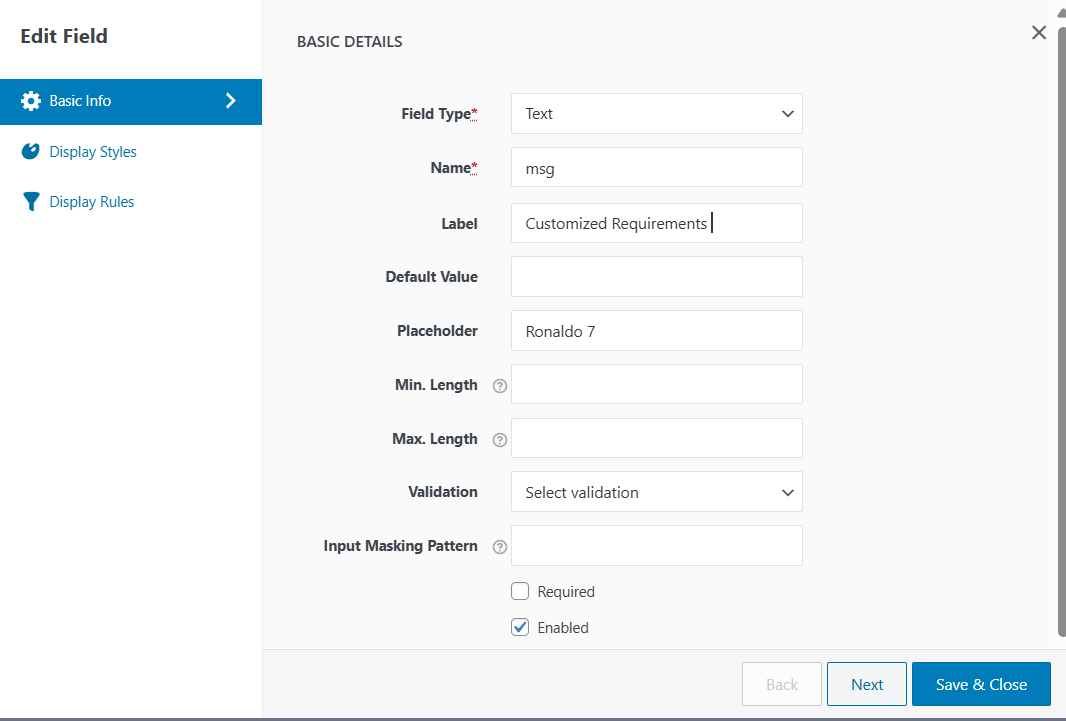Click Save & Close

click(981, 684)
